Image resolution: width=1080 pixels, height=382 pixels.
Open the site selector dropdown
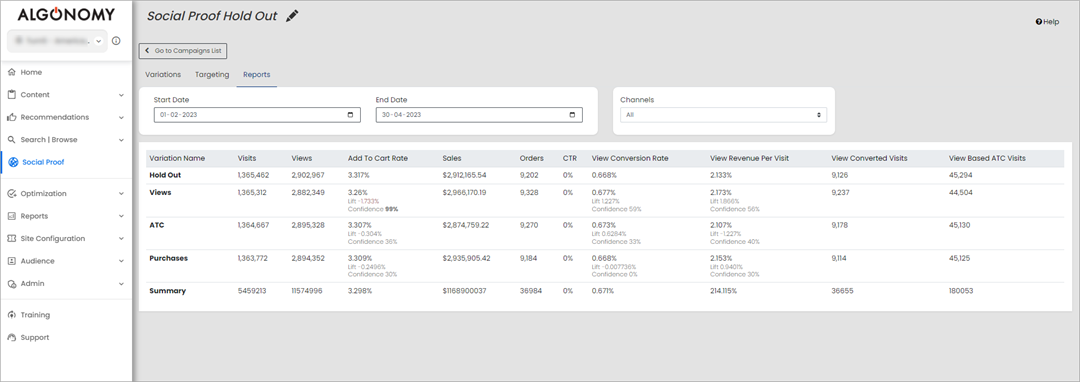57,41
